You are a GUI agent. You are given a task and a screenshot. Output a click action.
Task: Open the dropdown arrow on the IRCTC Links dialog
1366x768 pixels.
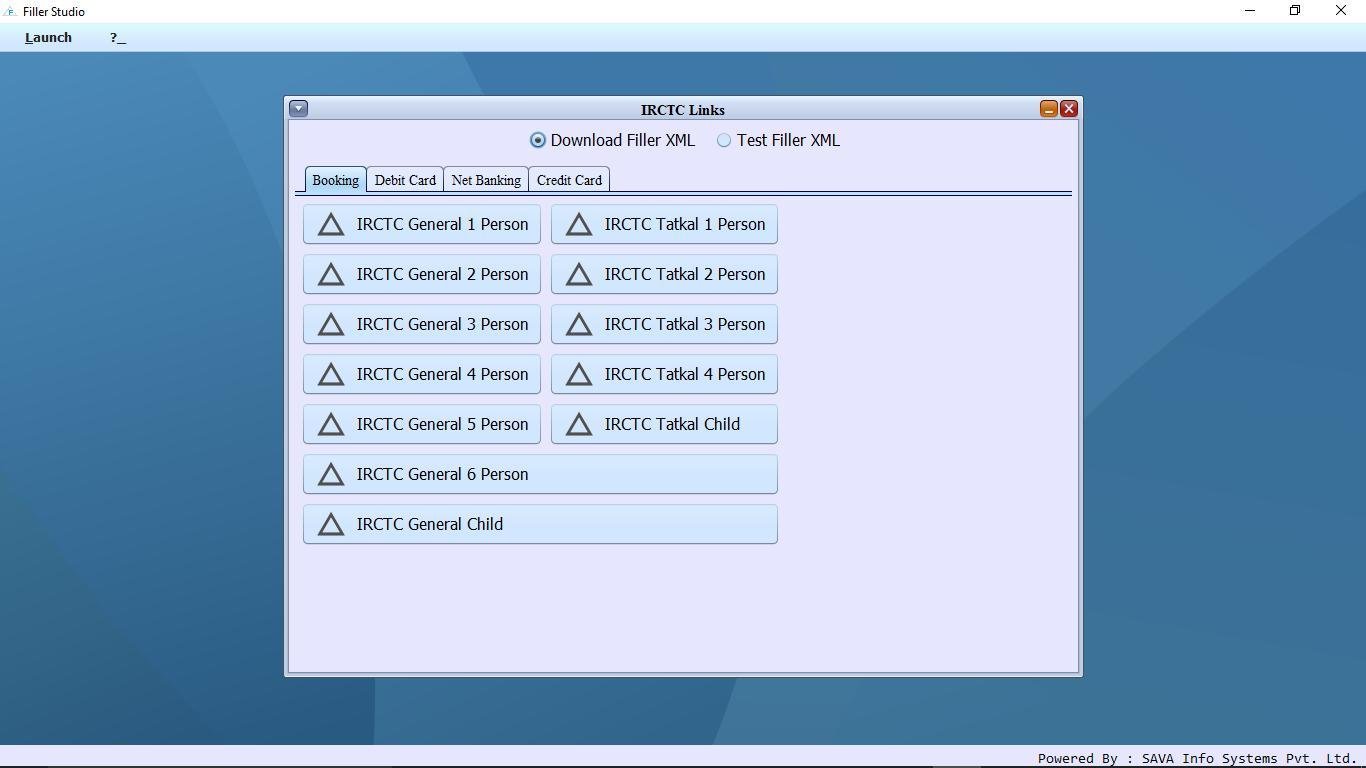pos(298,108)
